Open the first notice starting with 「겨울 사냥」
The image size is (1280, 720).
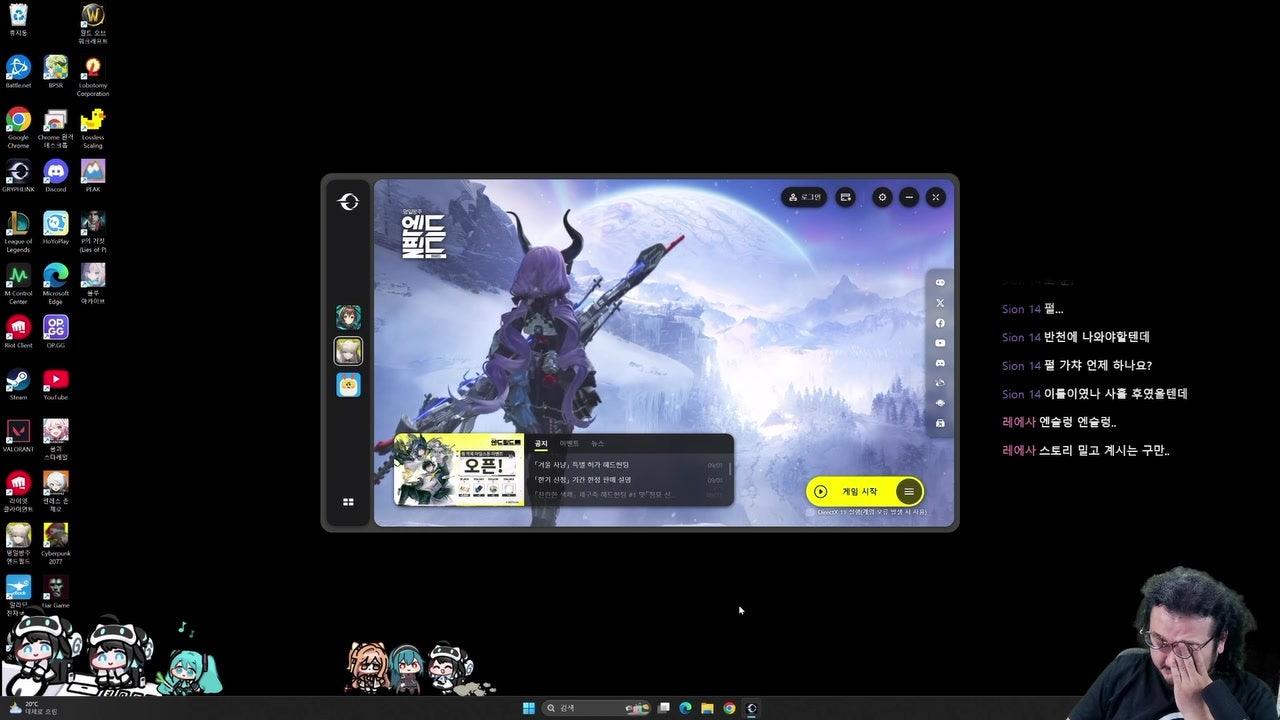(628, 465)
